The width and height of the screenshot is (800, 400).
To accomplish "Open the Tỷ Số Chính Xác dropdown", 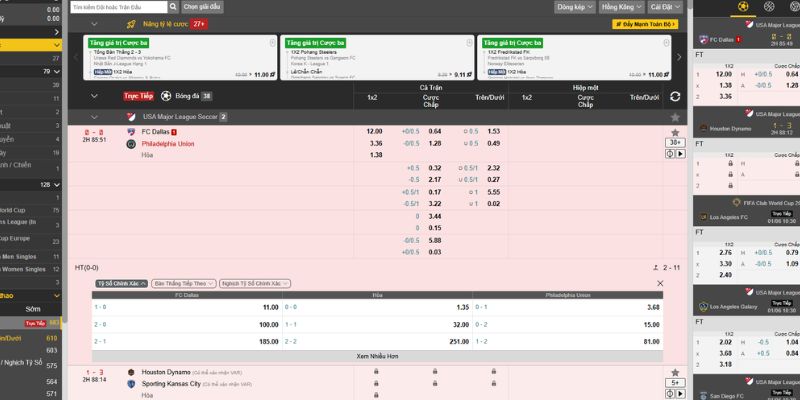I will pyautogui.click(x=122, y=283).
